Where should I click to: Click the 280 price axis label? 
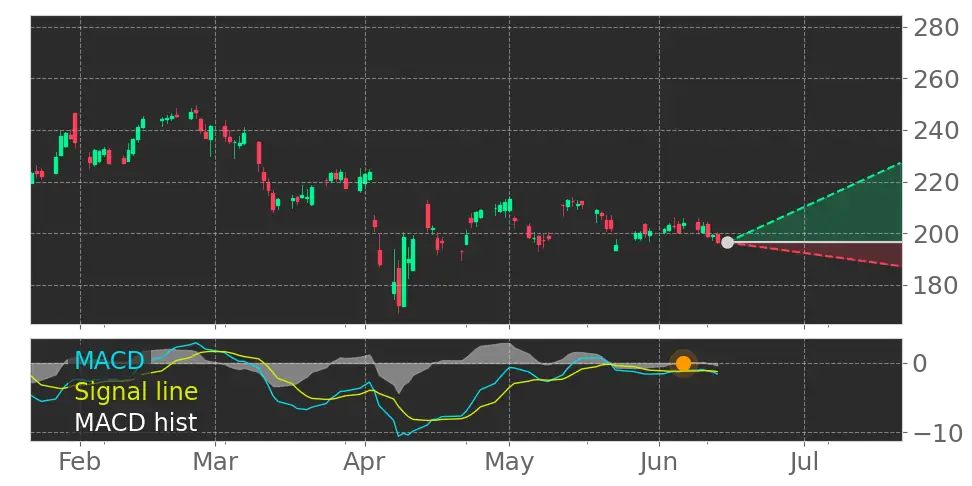[x=935, y=27]
